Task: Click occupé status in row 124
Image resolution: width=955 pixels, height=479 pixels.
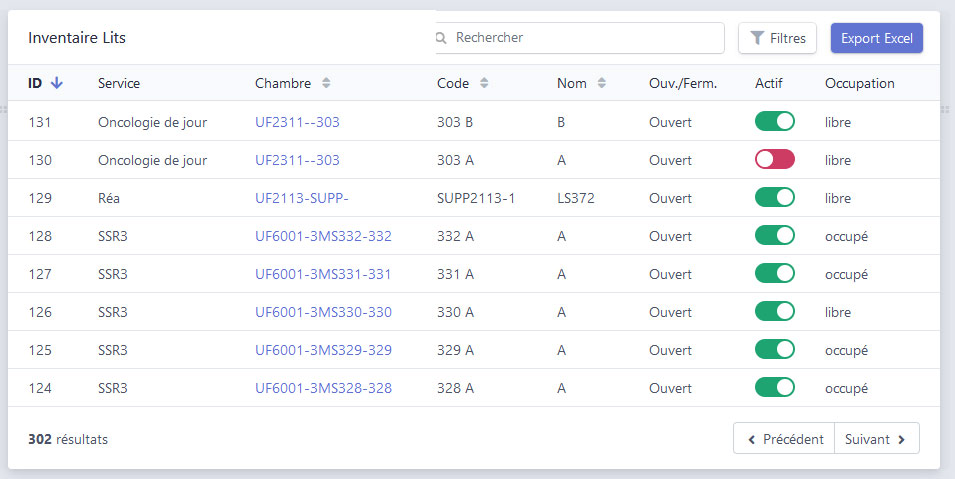Action: pos(847,389)
